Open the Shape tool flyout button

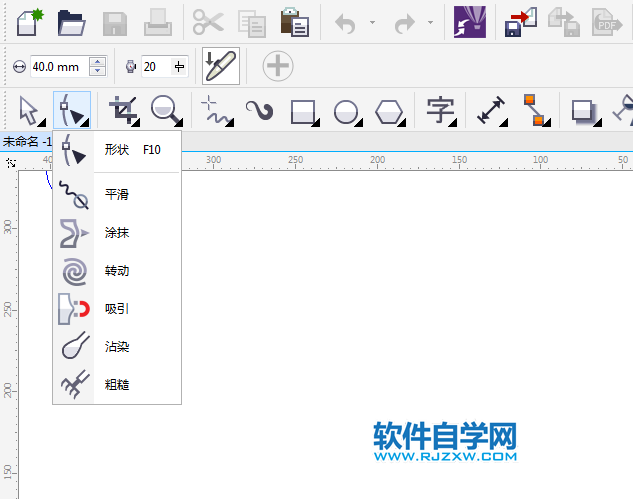[x=72, y=109]
